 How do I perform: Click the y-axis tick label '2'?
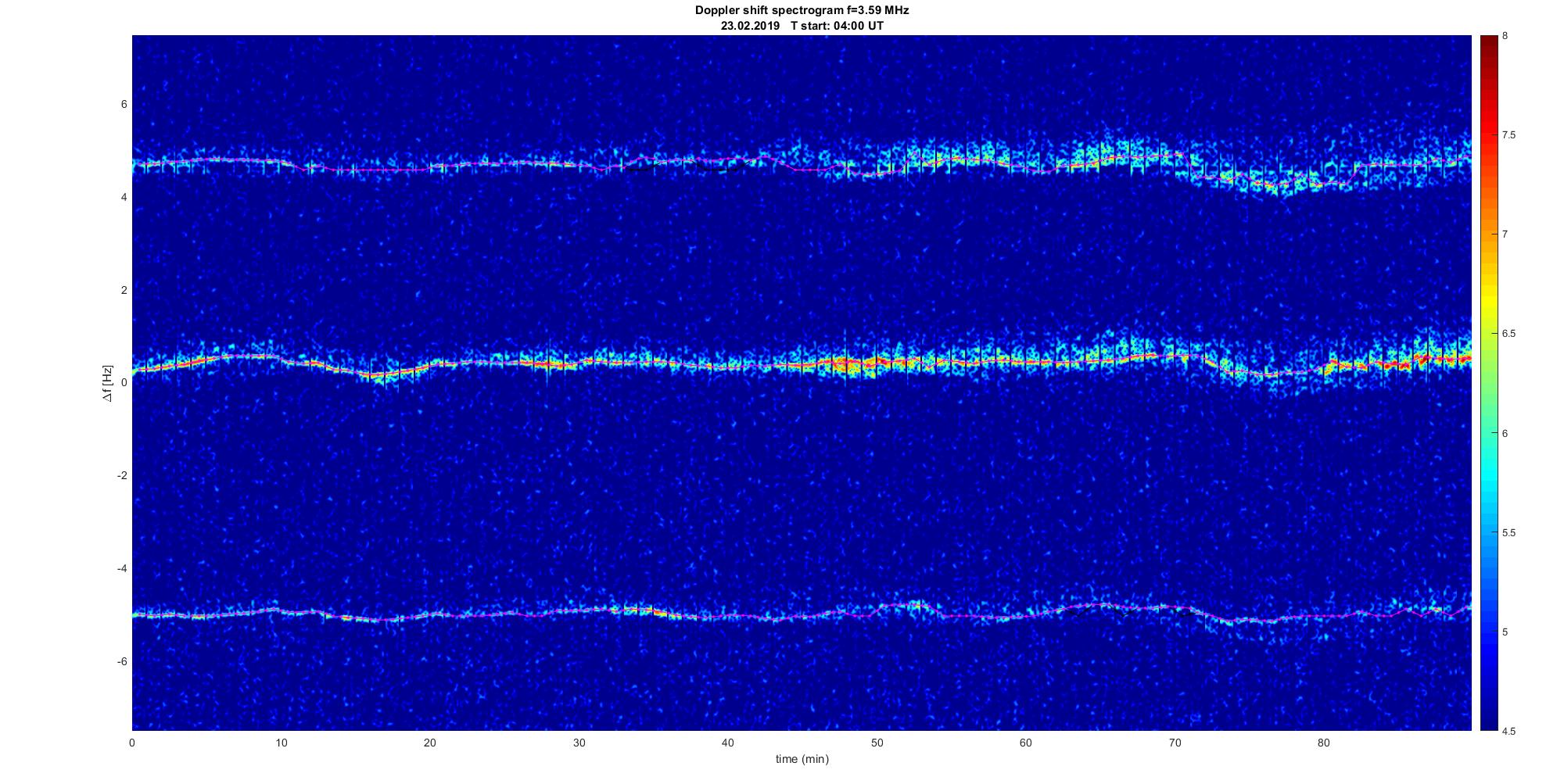pos(124,290)
